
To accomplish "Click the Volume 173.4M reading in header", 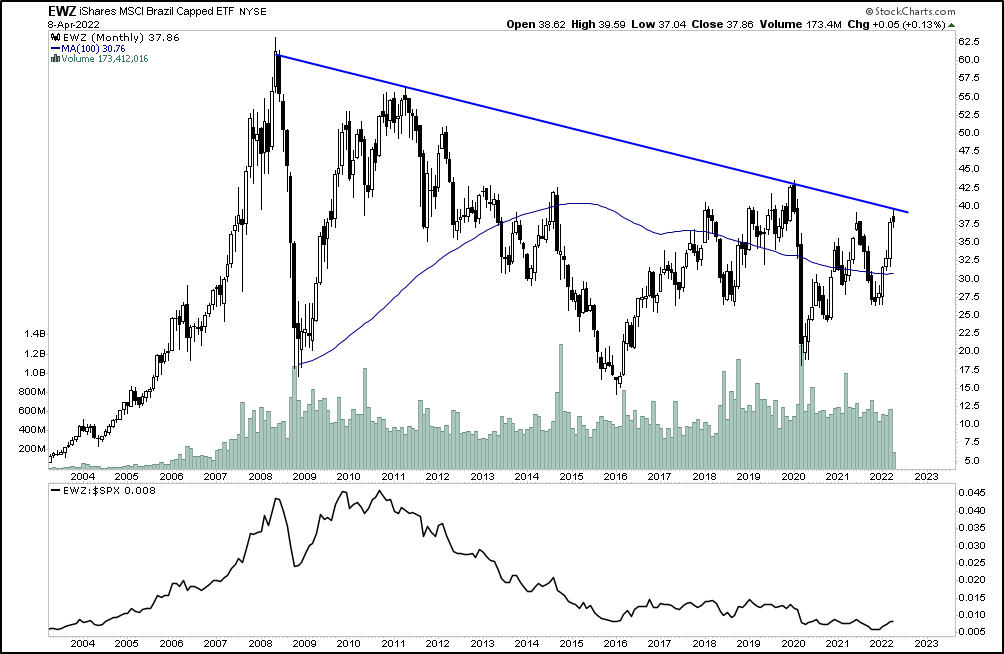I will (x=800, y=24).
